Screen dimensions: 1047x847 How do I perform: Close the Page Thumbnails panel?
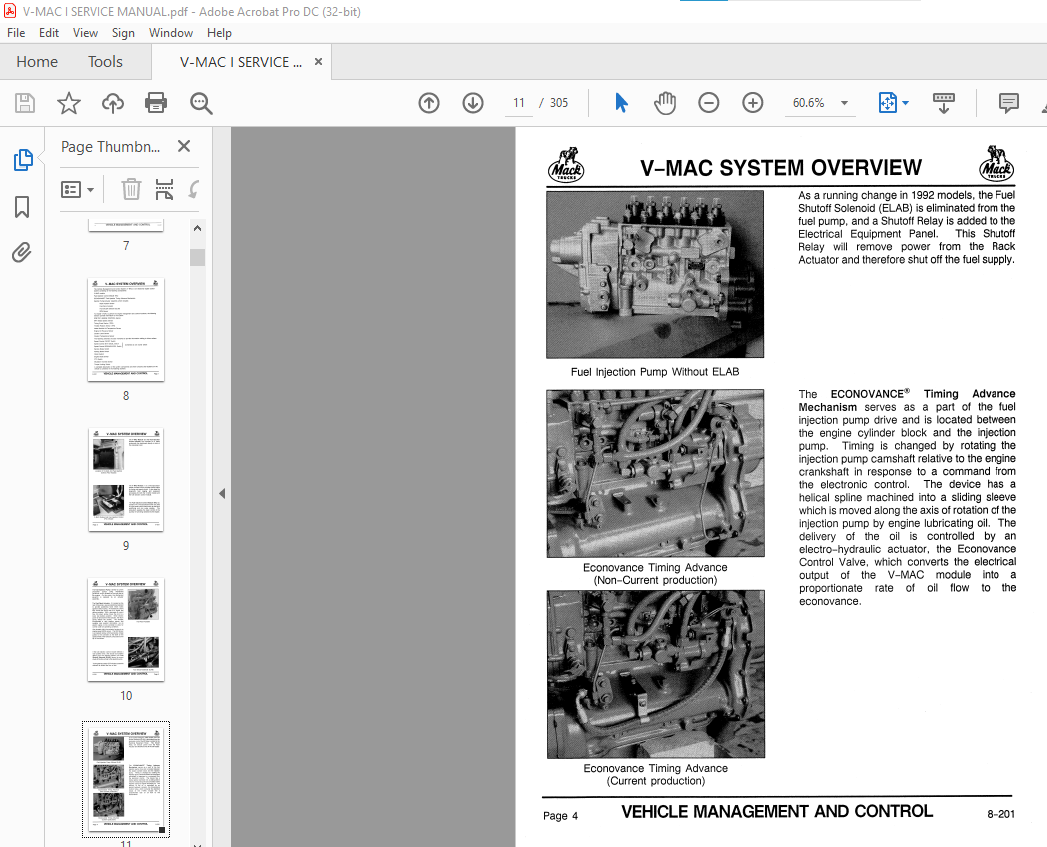[184, 146]
